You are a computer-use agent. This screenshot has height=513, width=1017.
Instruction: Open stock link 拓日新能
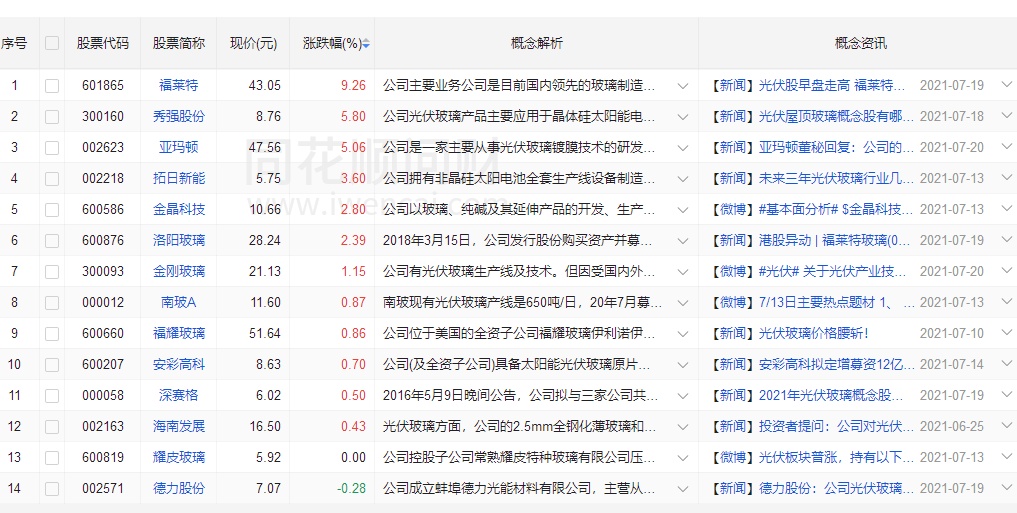[178, 178]
